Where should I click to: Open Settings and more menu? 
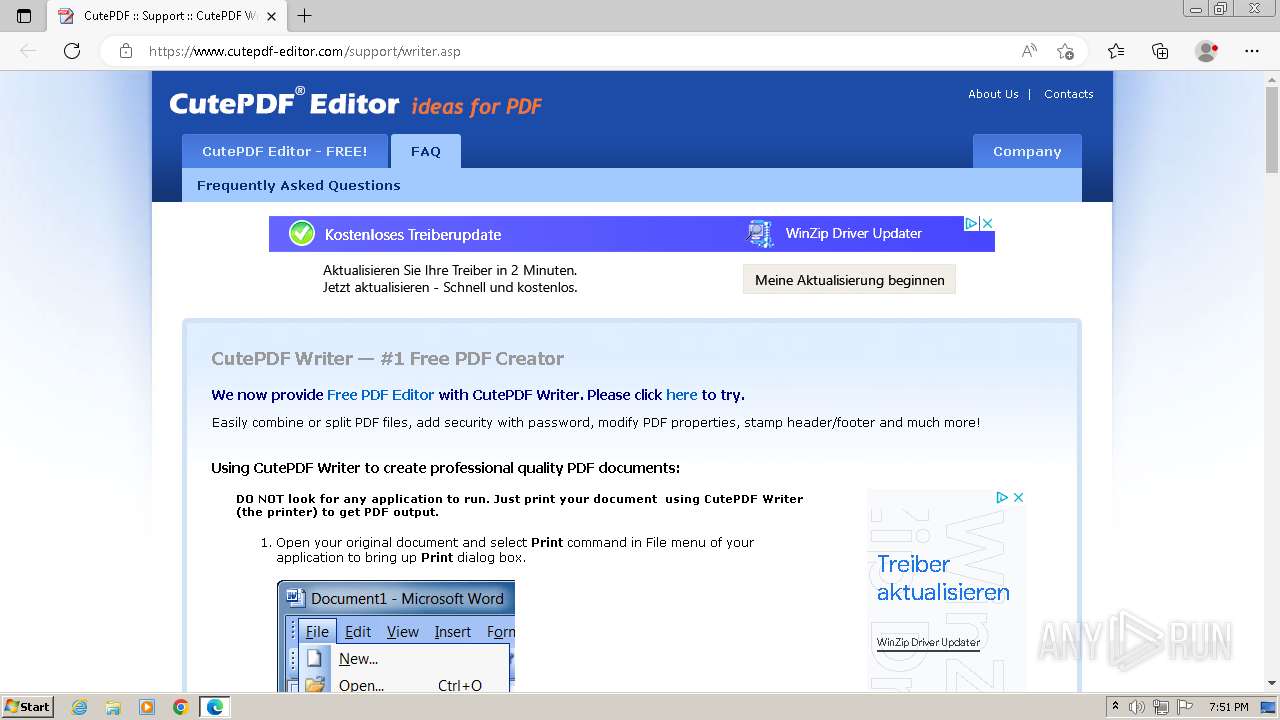1252,51
